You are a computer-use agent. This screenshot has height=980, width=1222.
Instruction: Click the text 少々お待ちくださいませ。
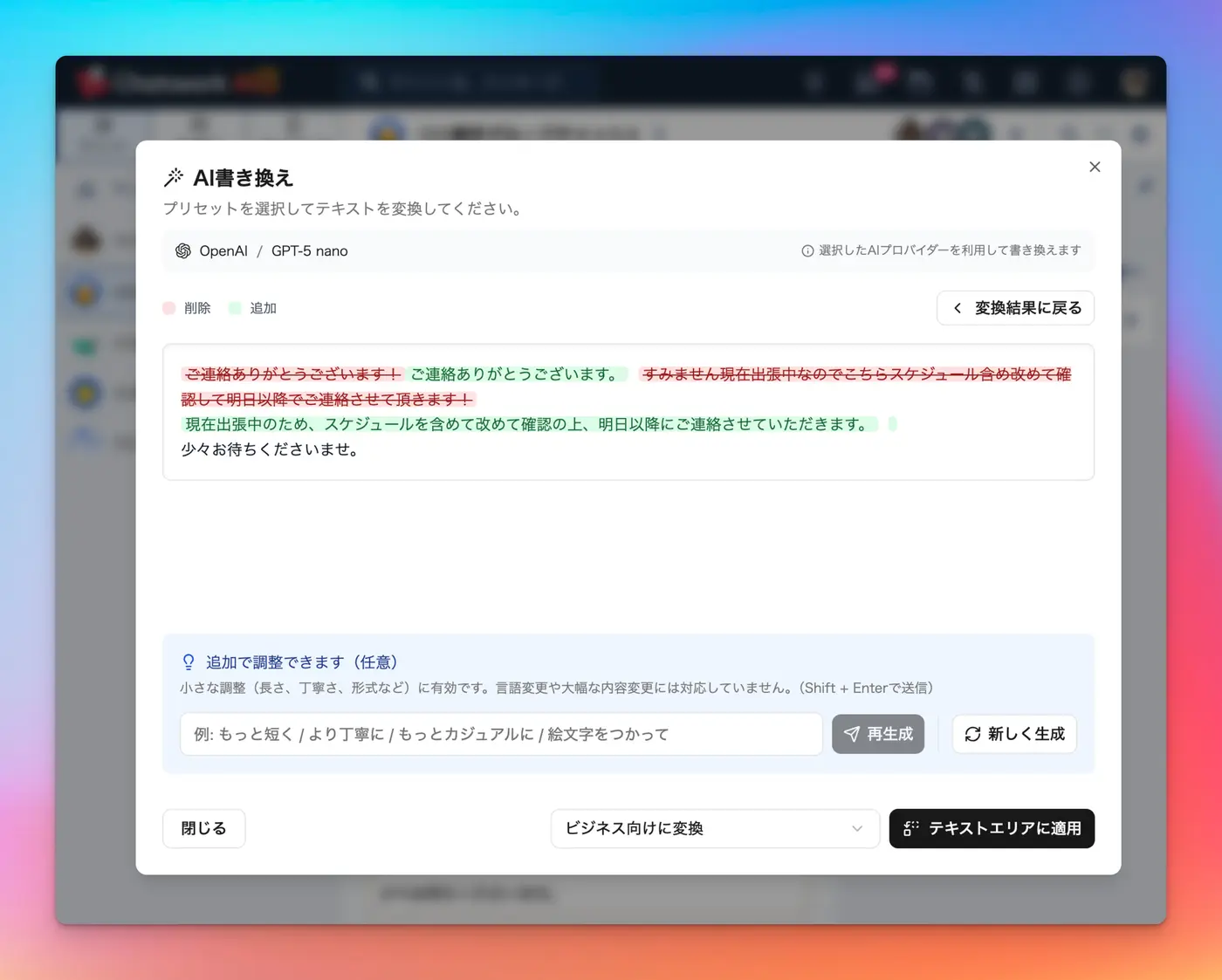(x=272, y=449)
